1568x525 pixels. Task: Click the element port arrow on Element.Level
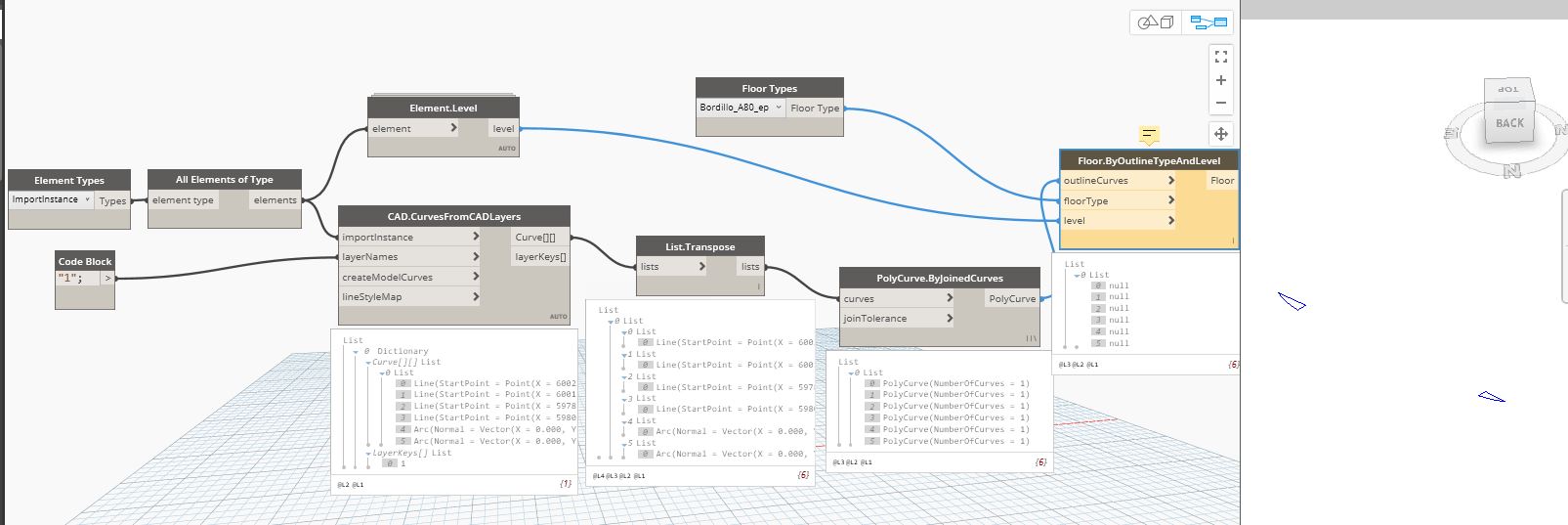point(453,128)
